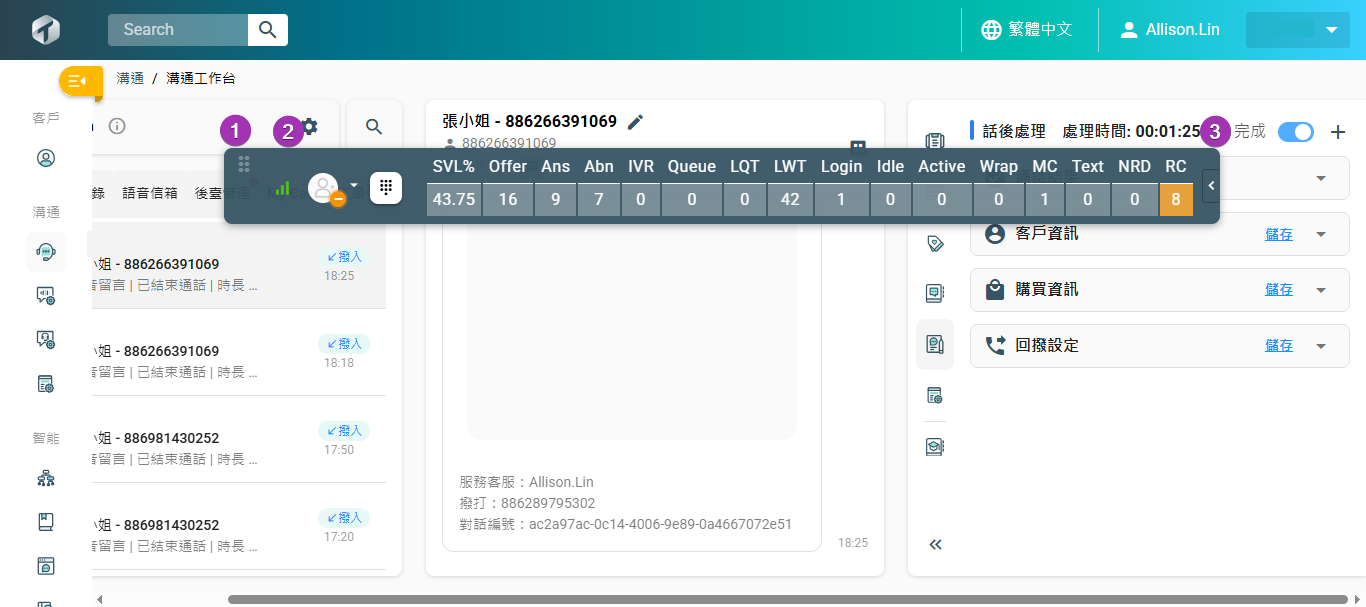Click the edit pencil next to 張小姐's name
The image size is (1366, 607).
(635, 122)
